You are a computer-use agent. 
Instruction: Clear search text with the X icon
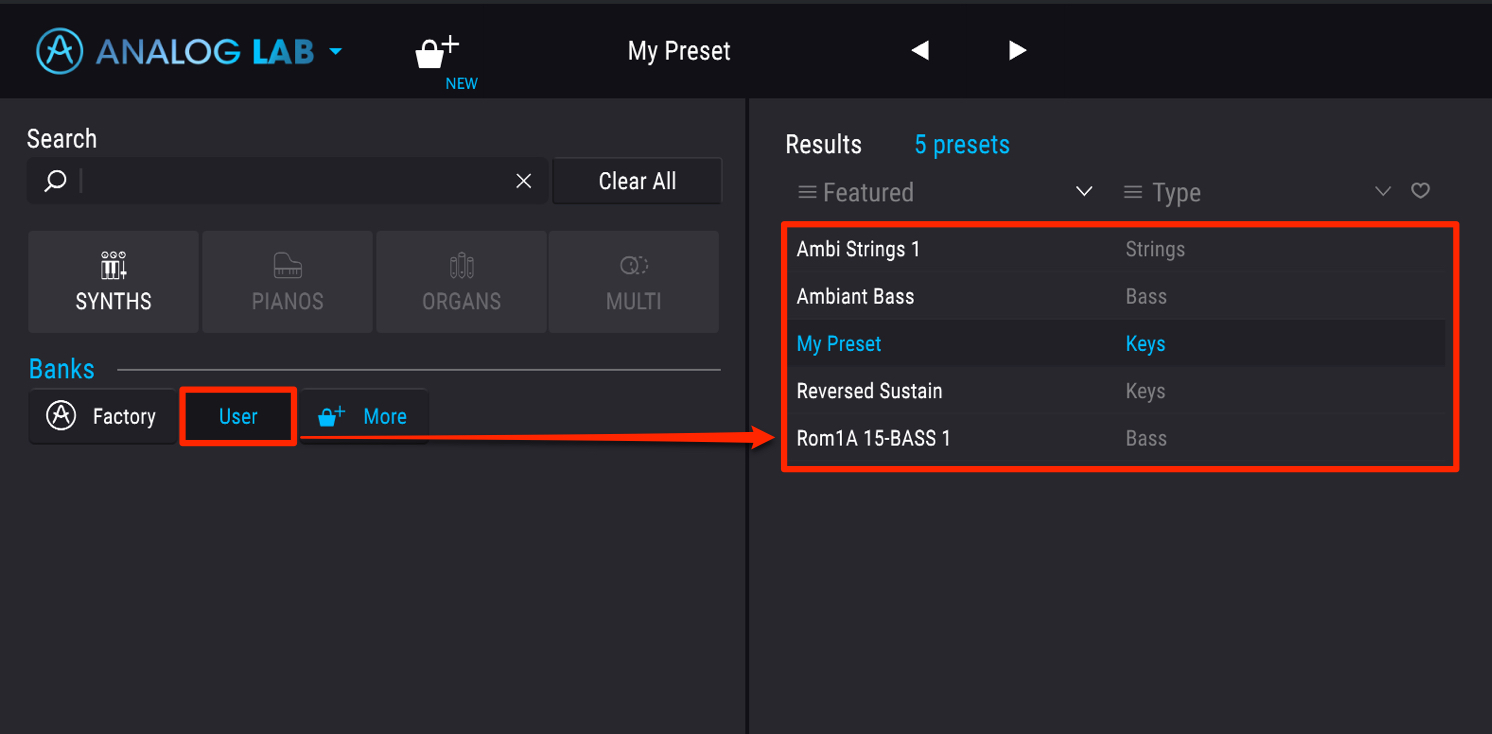tap(523, 181)
